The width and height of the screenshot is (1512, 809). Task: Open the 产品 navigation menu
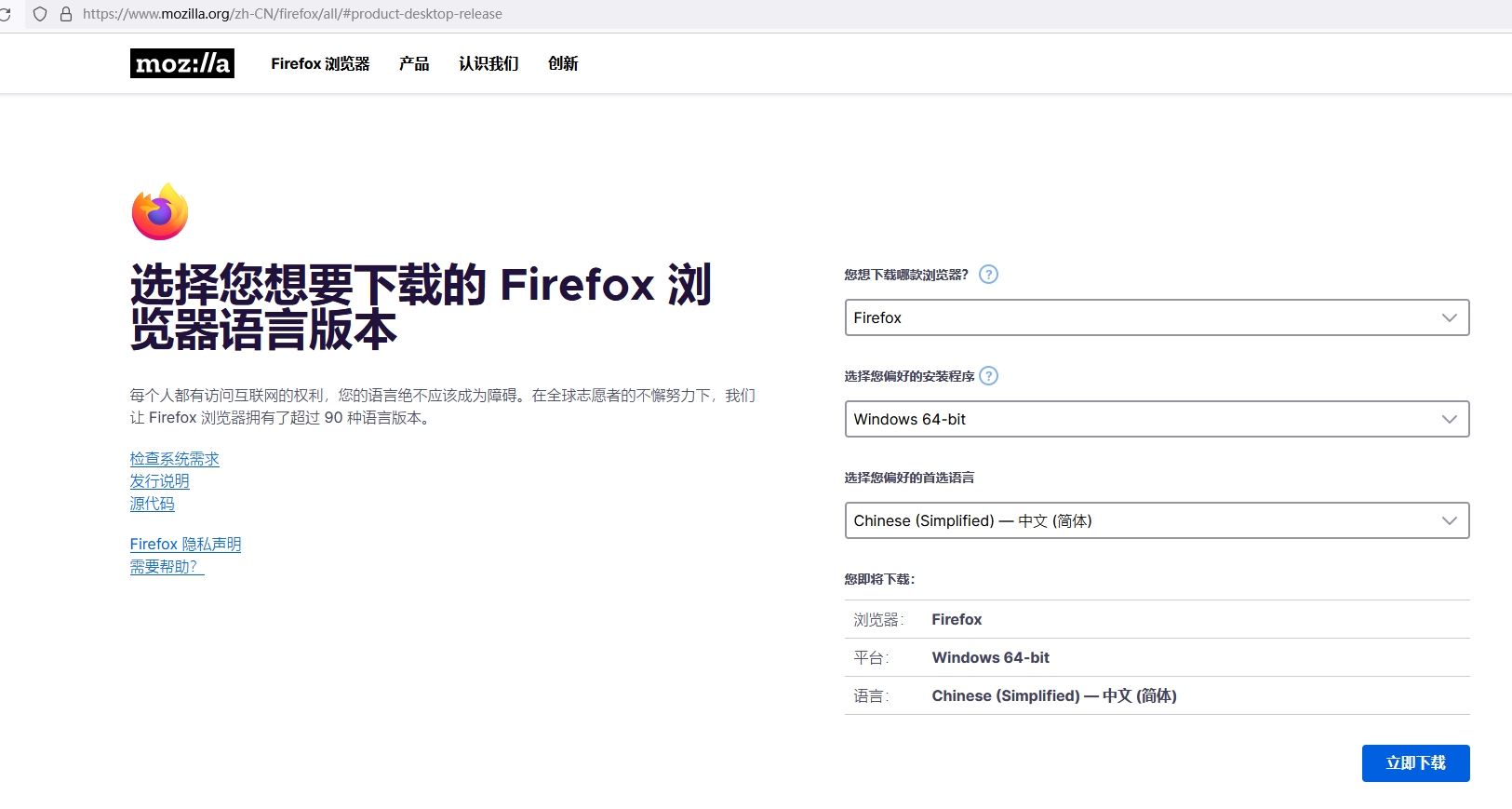414,63
